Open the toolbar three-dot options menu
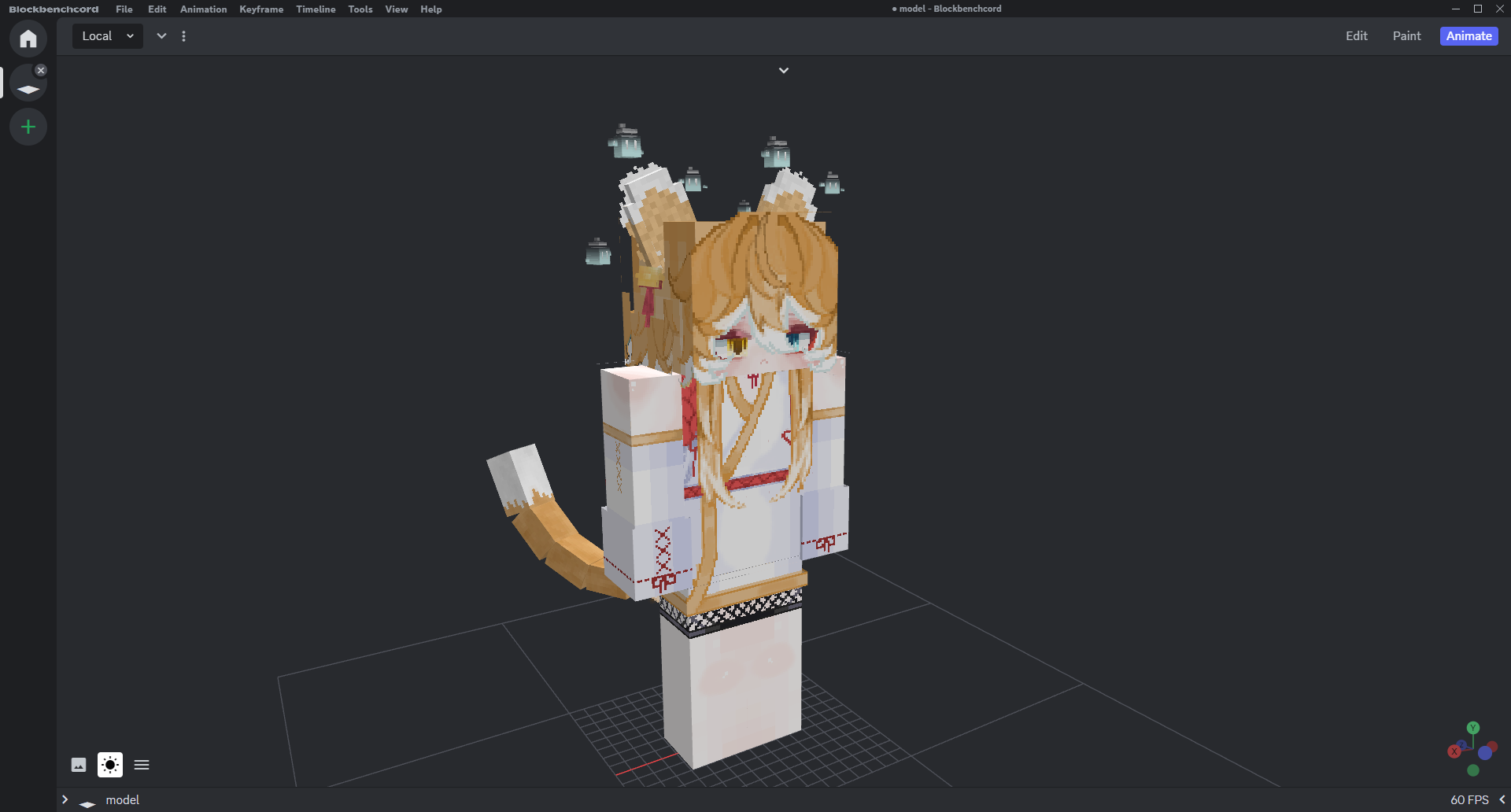This screenshot has width=1511, height=812. click(x=184, y=36)
